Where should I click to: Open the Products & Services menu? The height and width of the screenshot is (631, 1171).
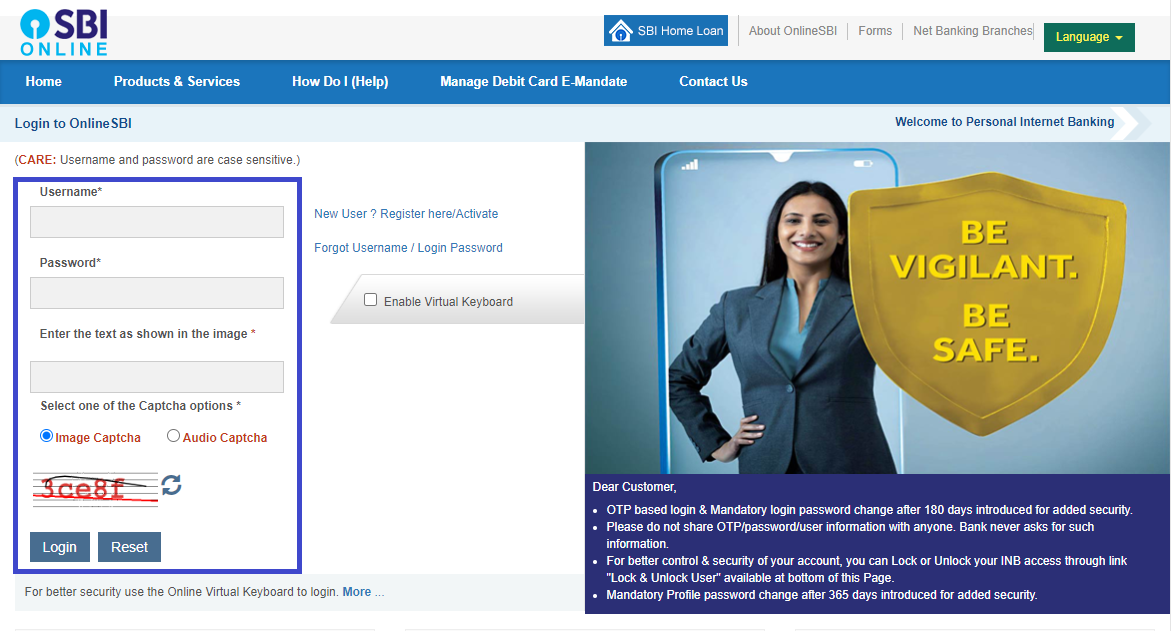[177, 82]
